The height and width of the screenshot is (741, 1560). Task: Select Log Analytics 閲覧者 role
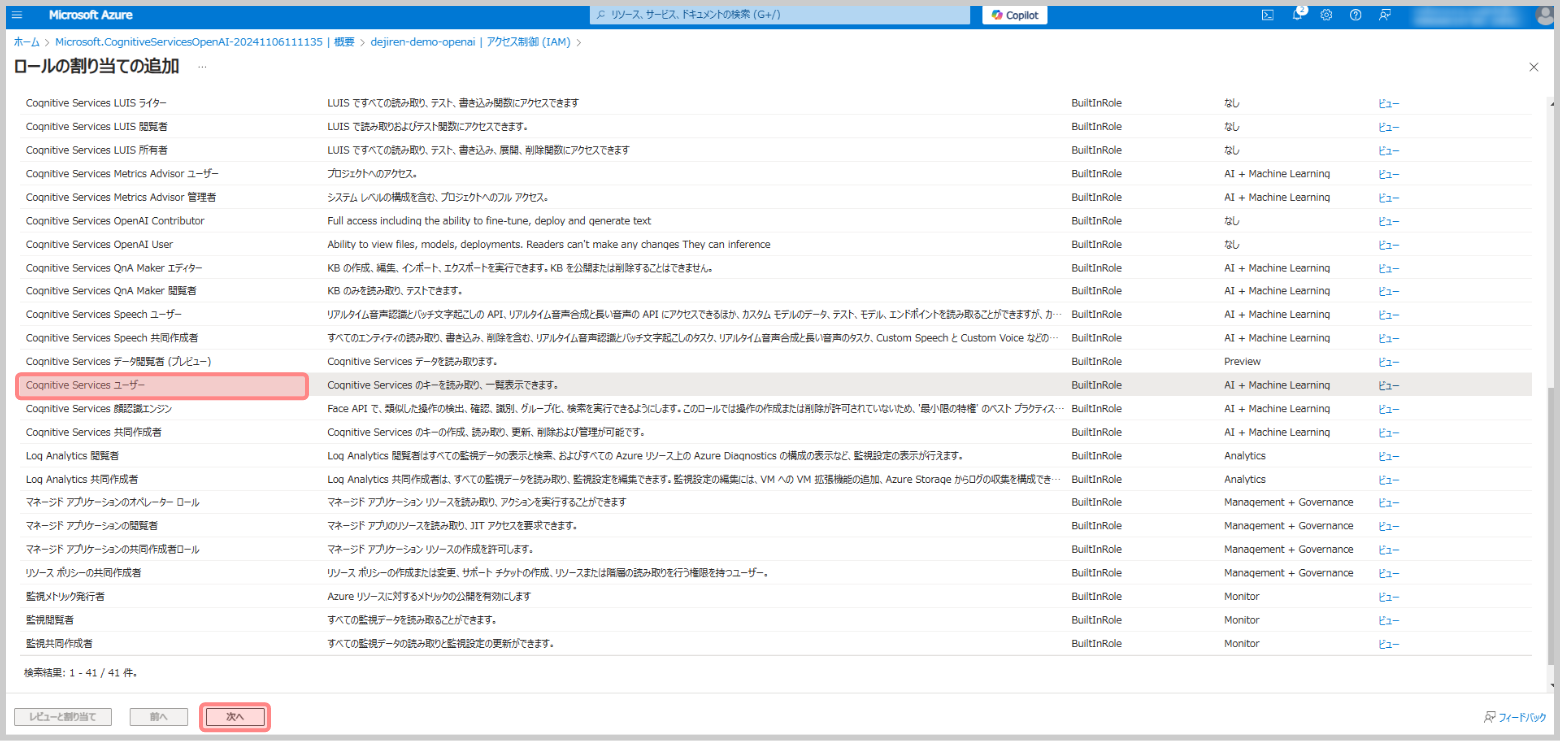pos(72,456)
